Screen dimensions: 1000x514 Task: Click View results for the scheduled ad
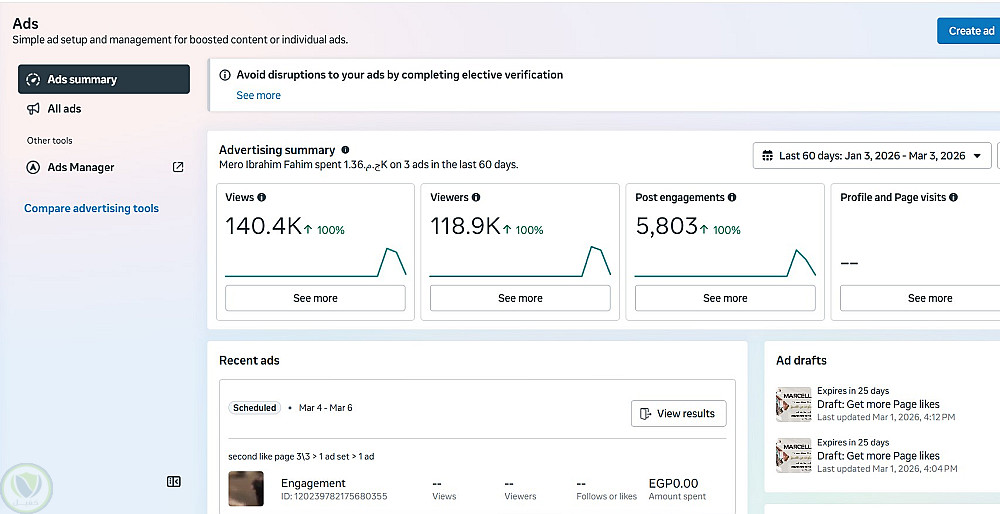(x=678, y=413)
